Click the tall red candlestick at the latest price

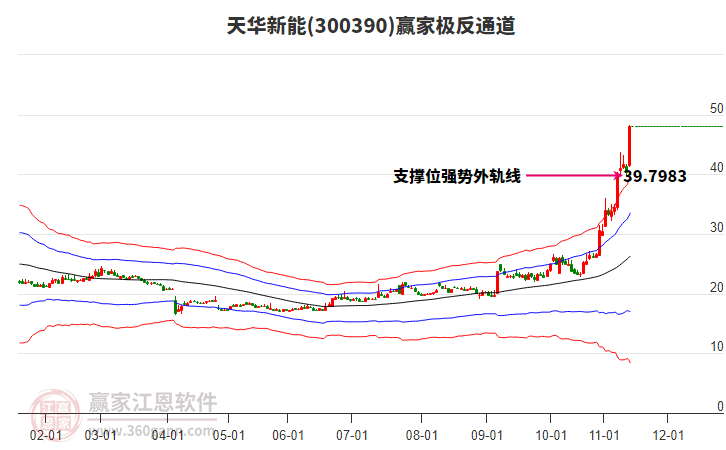(x=630, y=146)
